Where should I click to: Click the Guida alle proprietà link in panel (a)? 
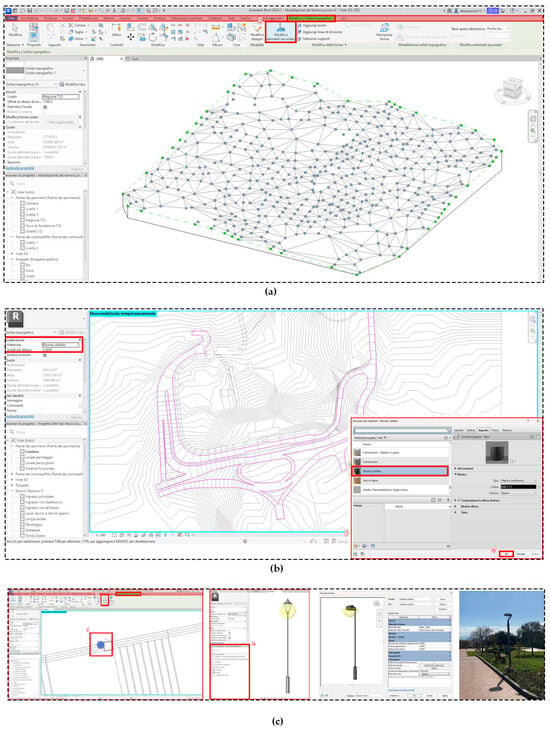[x=20, y=168]
